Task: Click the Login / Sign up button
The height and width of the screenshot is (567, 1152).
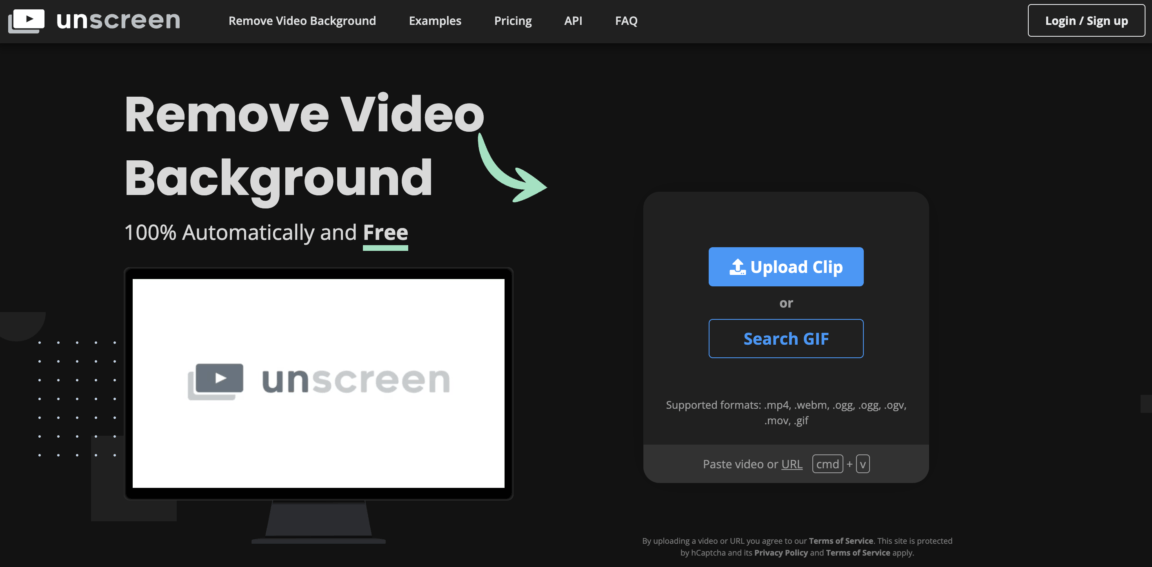Action: [x=1086, y=21]
